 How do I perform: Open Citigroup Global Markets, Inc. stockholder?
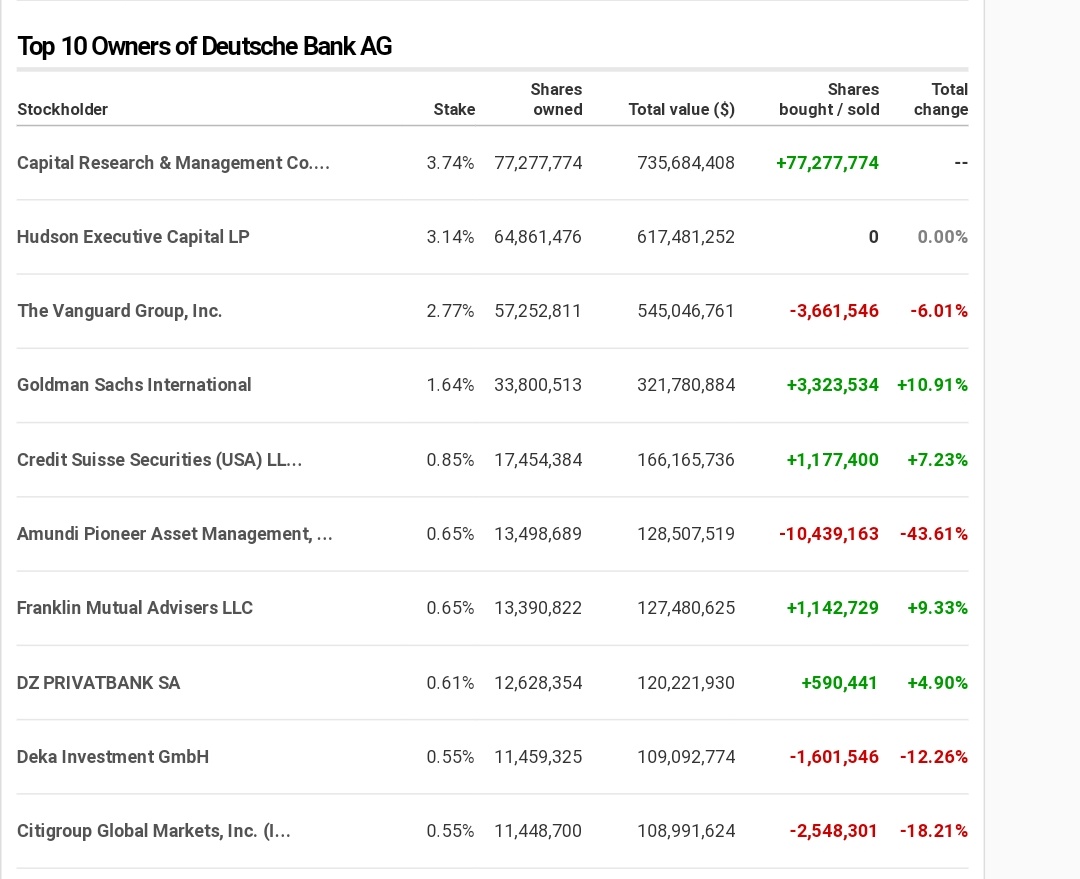tap(154, 831)
